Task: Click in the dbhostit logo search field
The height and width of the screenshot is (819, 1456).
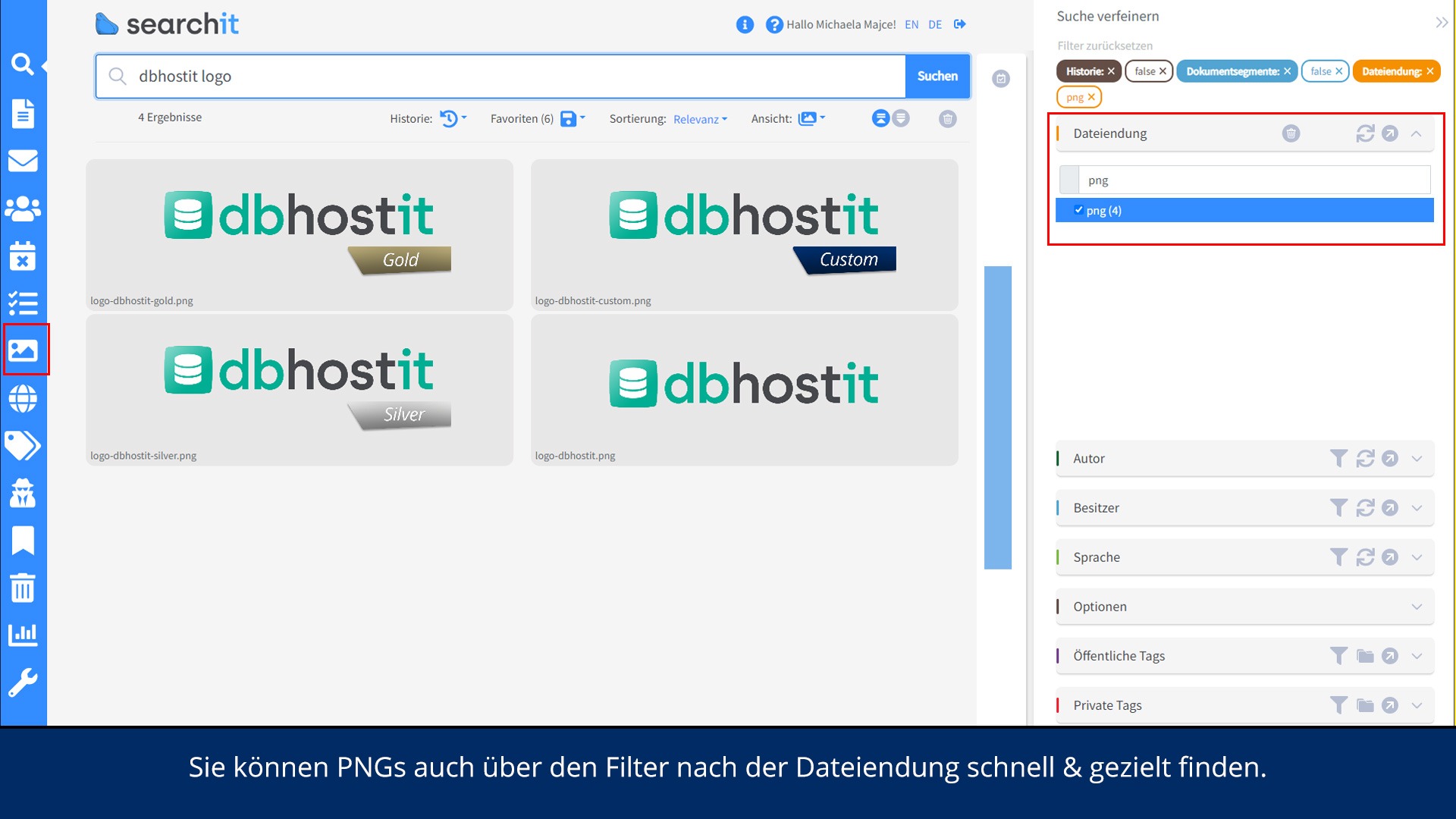Action: tap(500, 76)
